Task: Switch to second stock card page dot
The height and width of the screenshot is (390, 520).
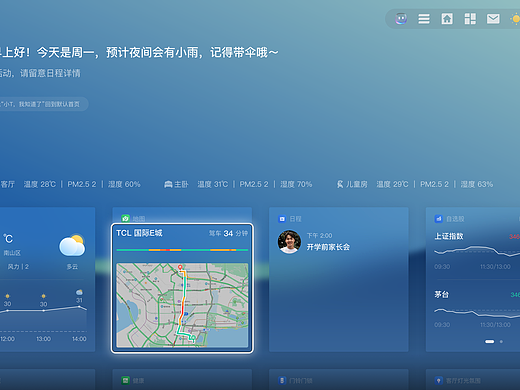Action: point(501,341)
